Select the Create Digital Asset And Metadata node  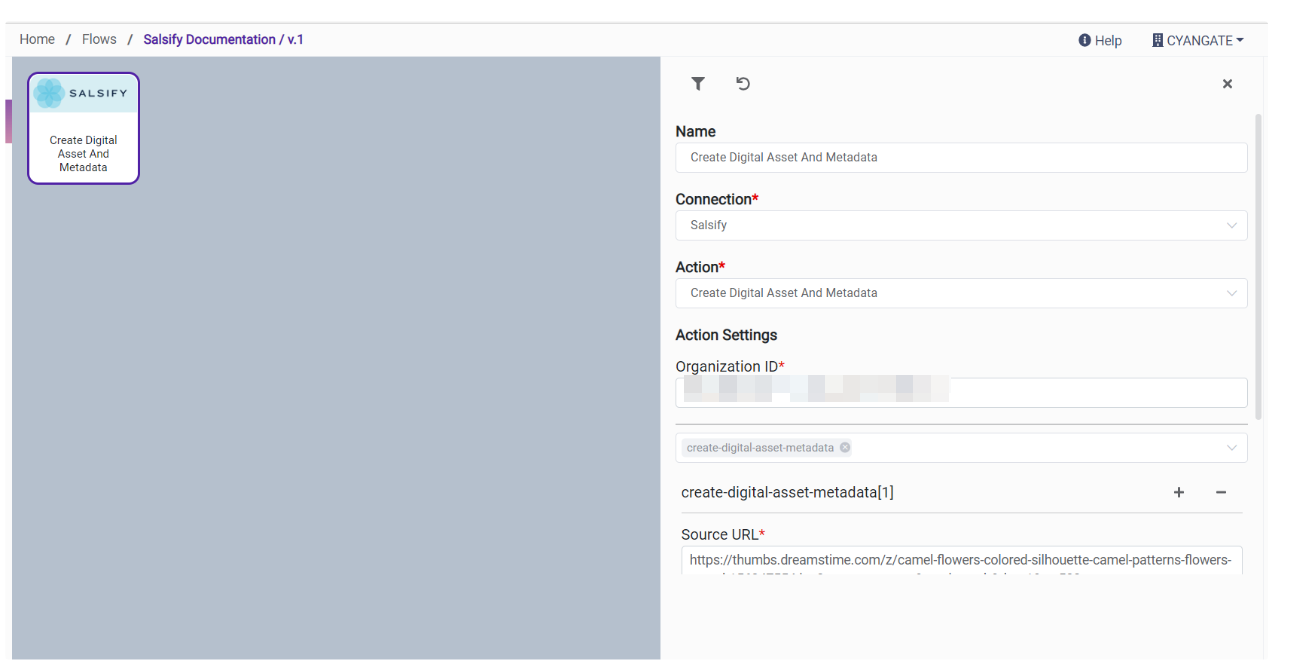(x=83, y=153)
